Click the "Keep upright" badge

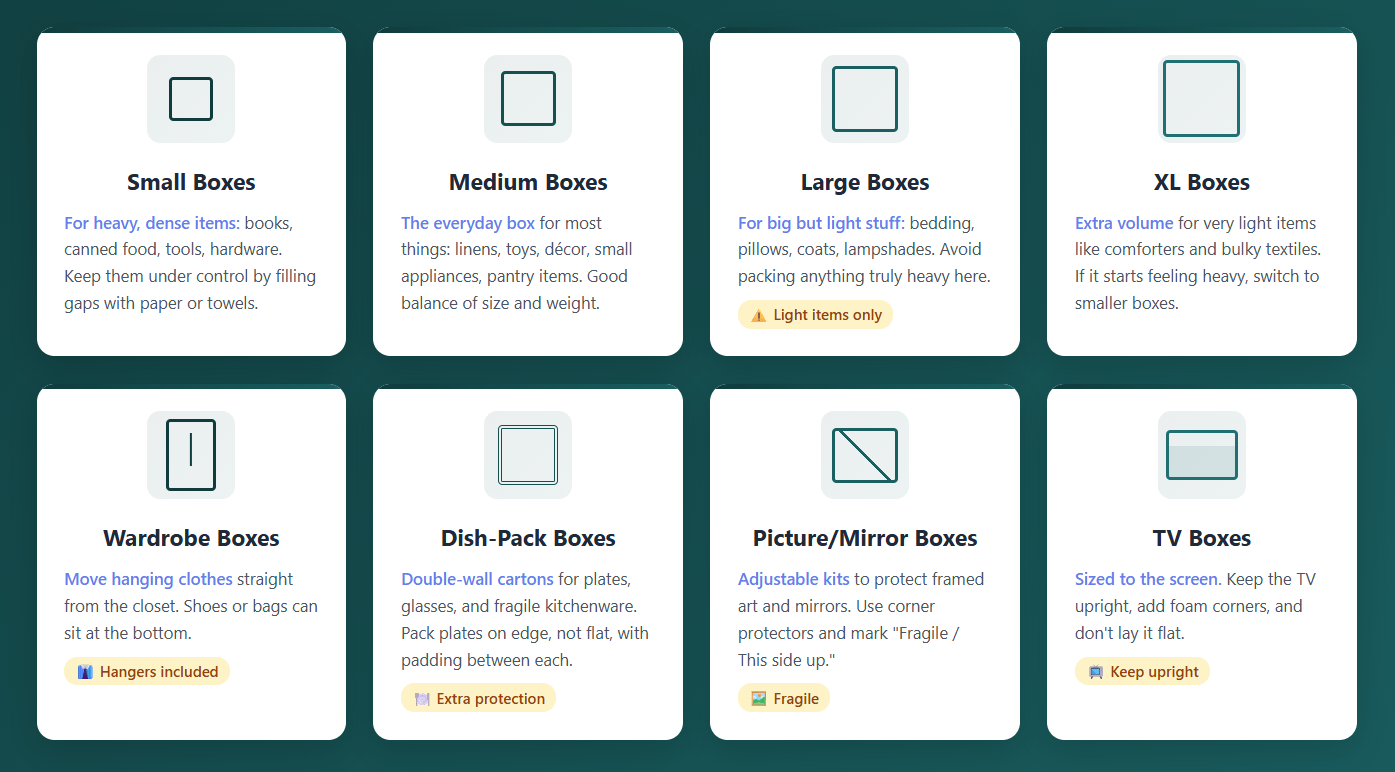pyautogui.click(x=1142, y=672)
